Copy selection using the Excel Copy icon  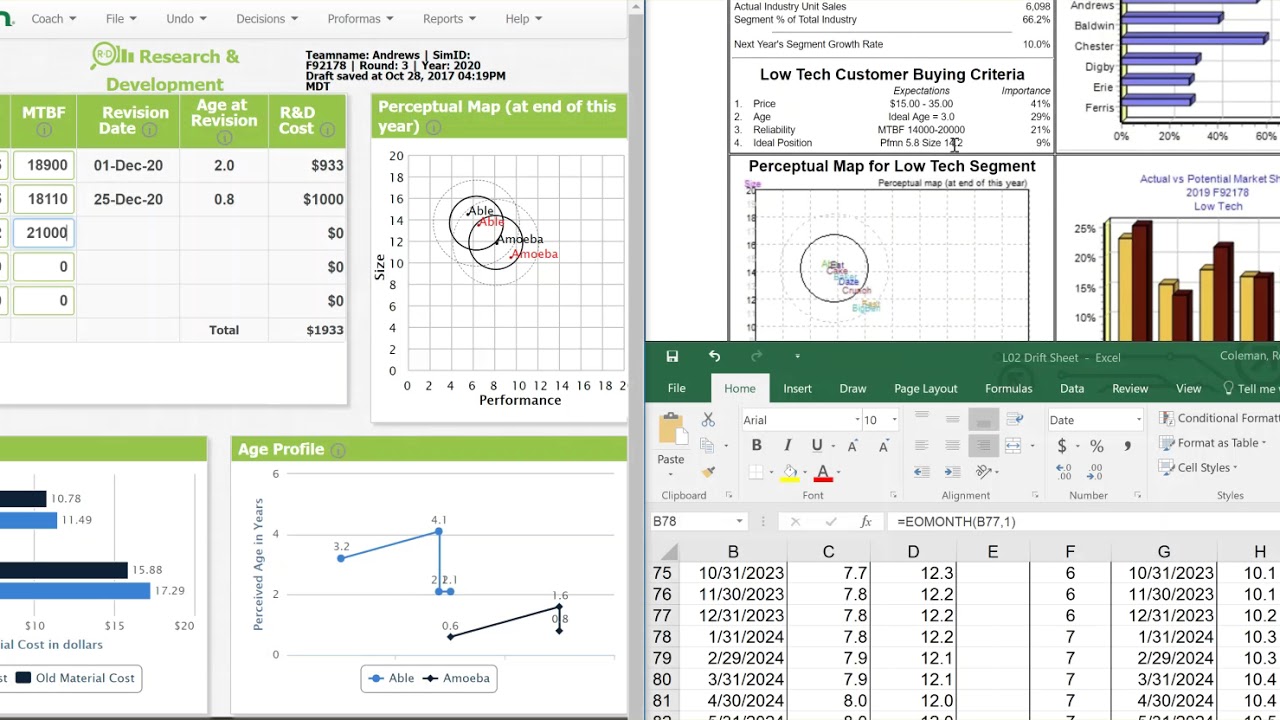(x=708, y=446)
